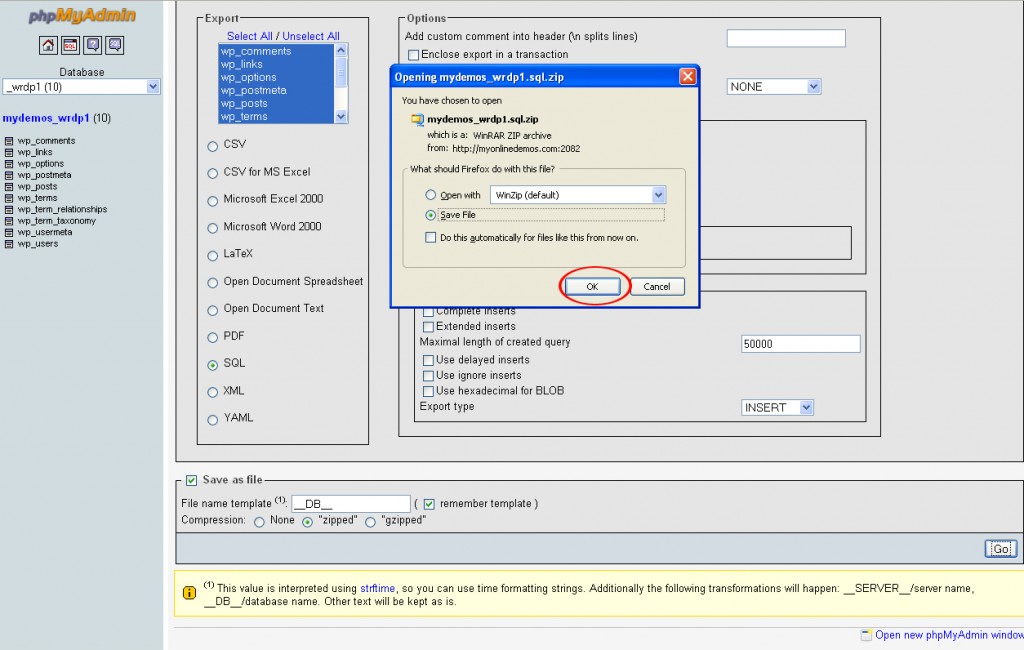This screenshot has width=1024, height=650.
Task: Toggle the Save as file checkbox
Action: [191, 481]
